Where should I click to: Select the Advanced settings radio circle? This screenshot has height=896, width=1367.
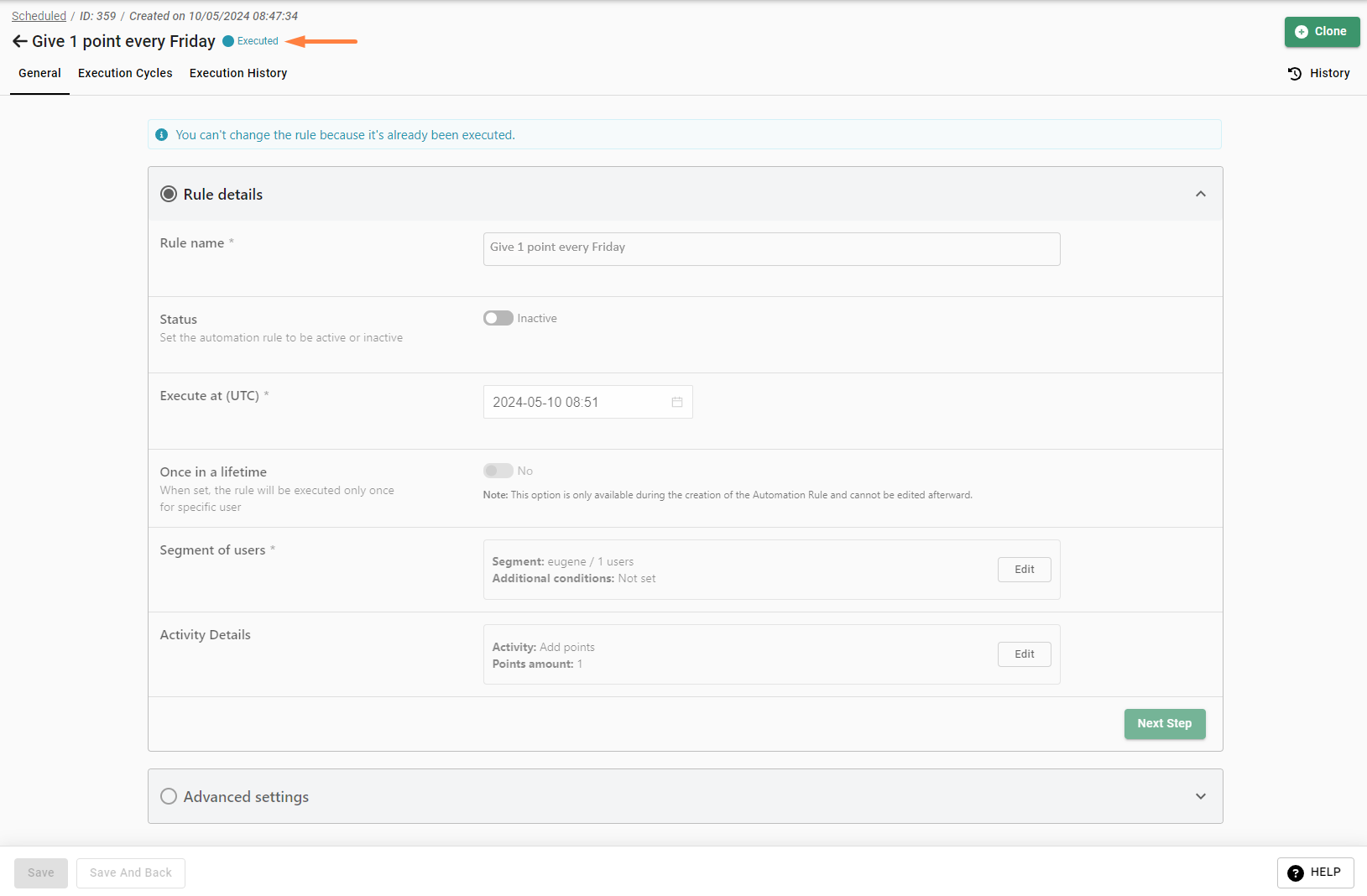(169, 796)
